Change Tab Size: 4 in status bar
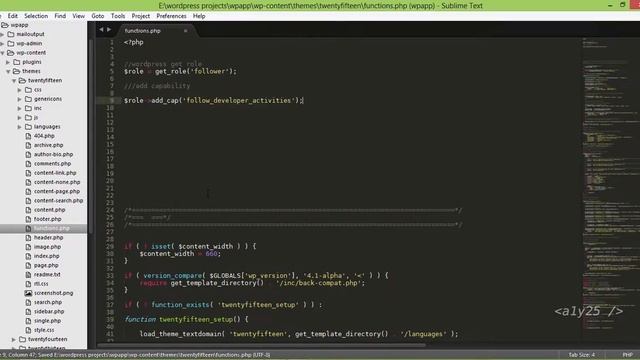 coord(582,355)
